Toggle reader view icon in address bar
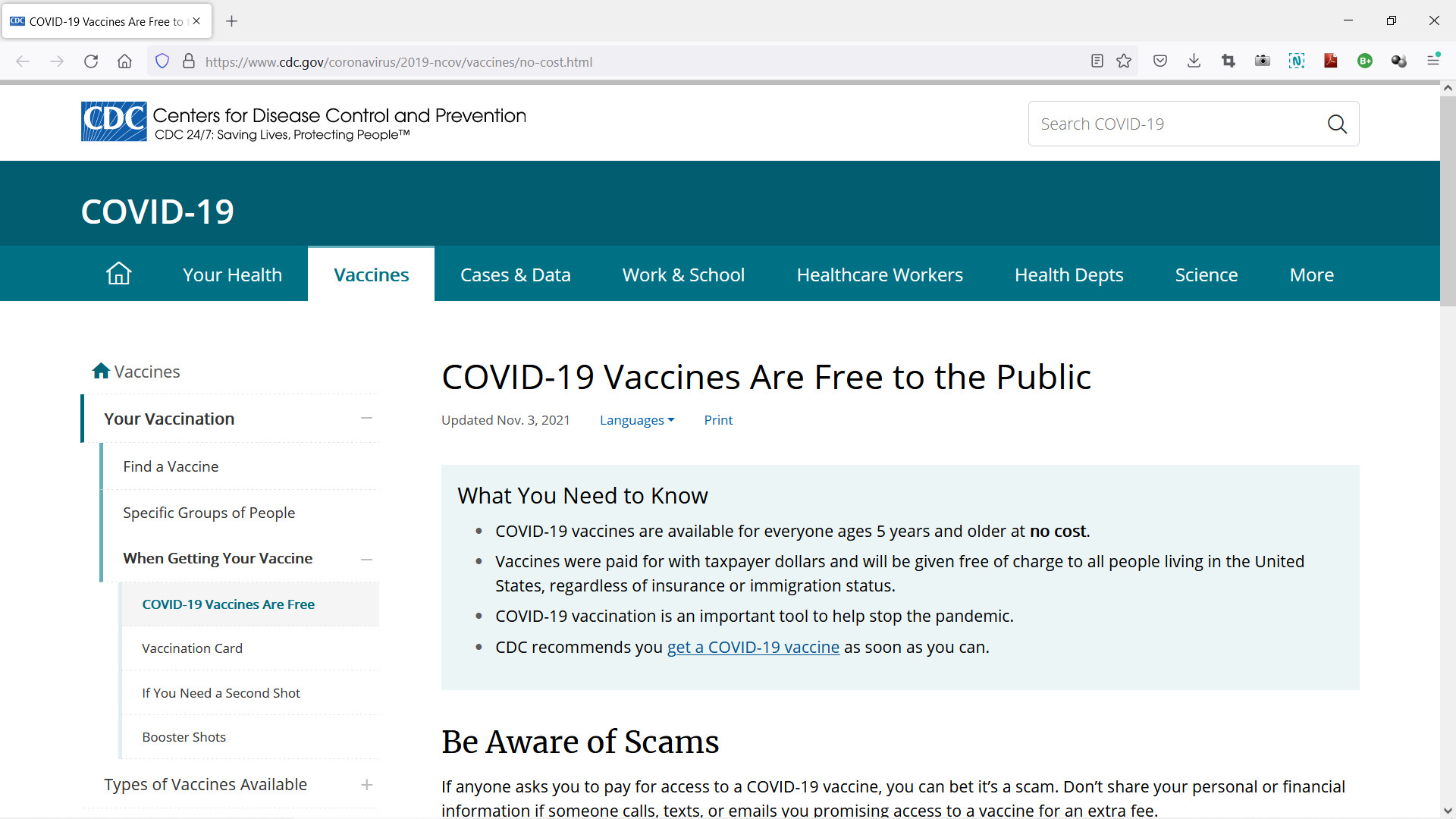The width and height of the screenshot is (1456, 819). tap(1097, 61)
